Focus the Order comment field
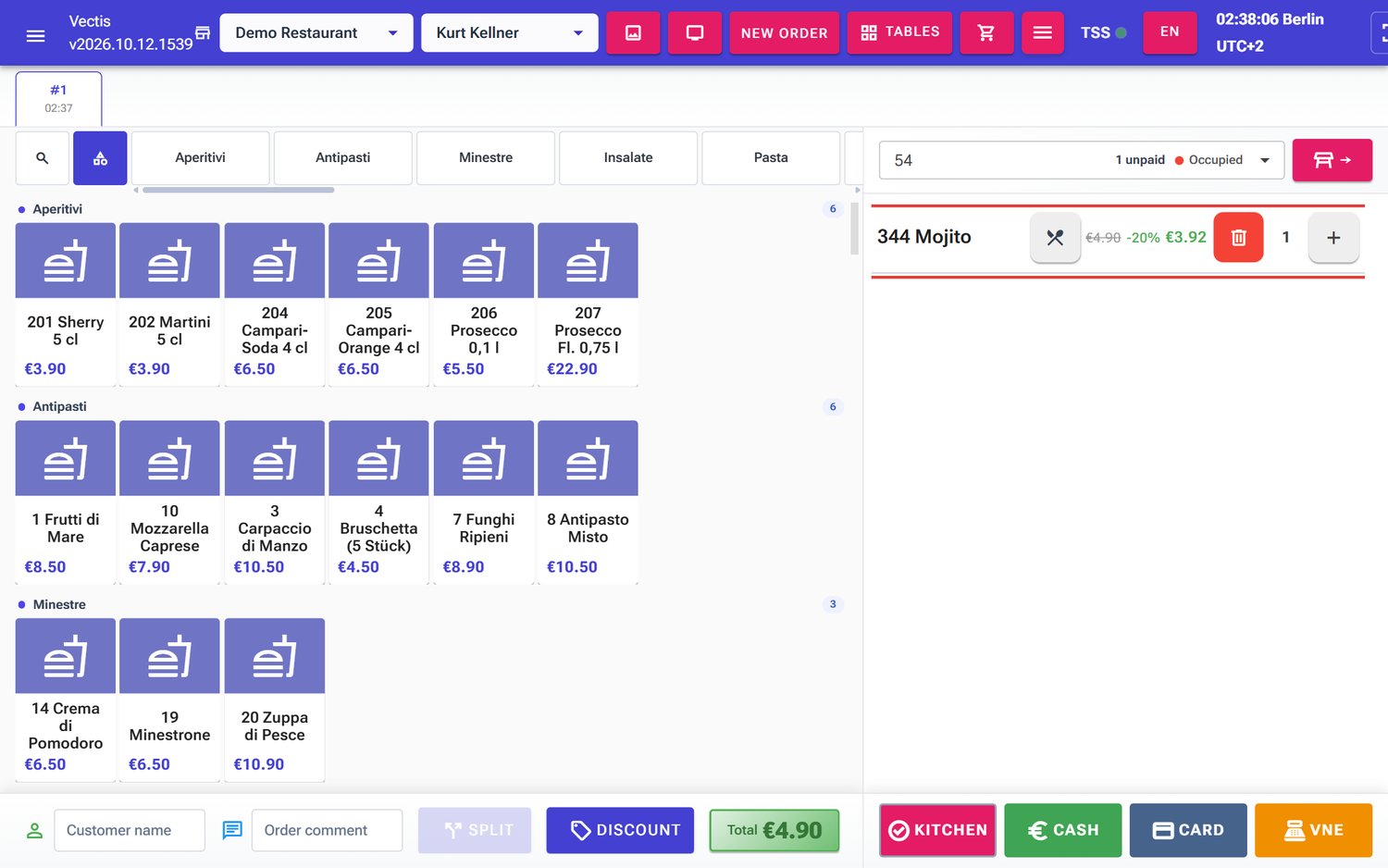1388x868 pixels. [x=327, y=830]
